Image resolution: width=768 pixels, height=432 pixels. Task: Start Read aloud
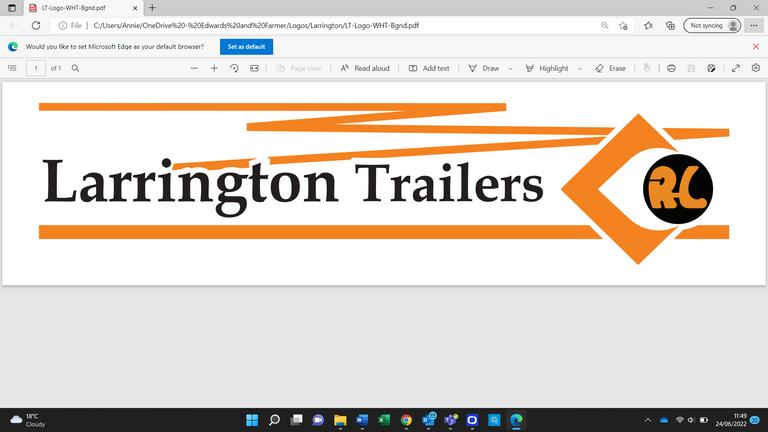365,68
